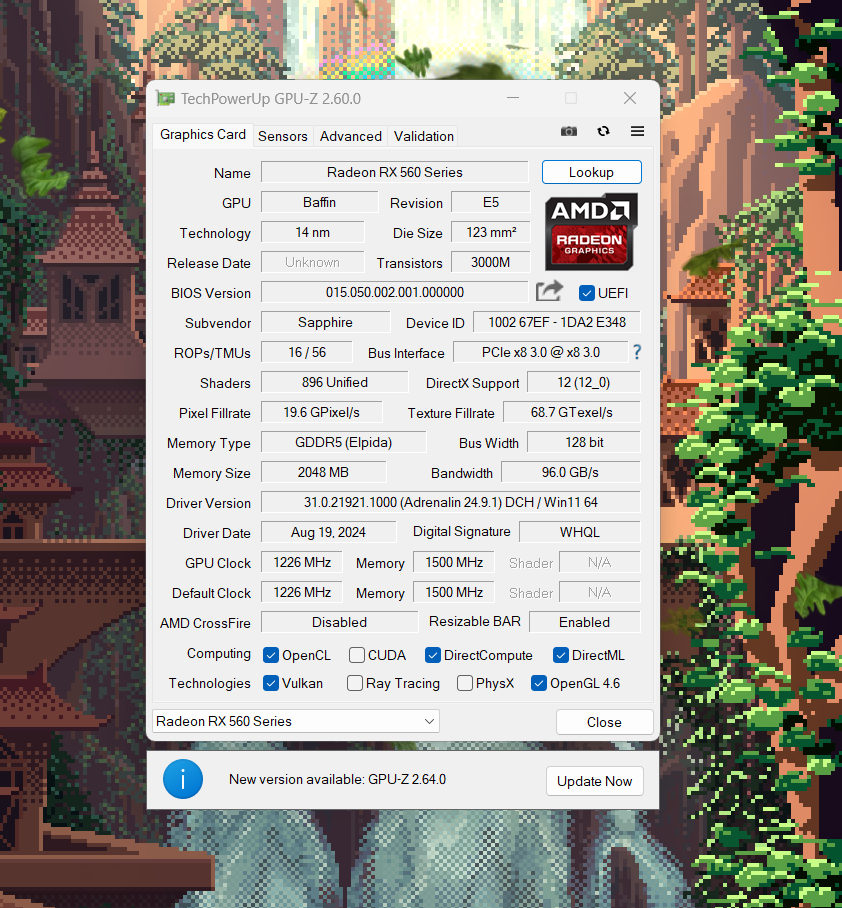Click the Update Now button

[594, 781]
